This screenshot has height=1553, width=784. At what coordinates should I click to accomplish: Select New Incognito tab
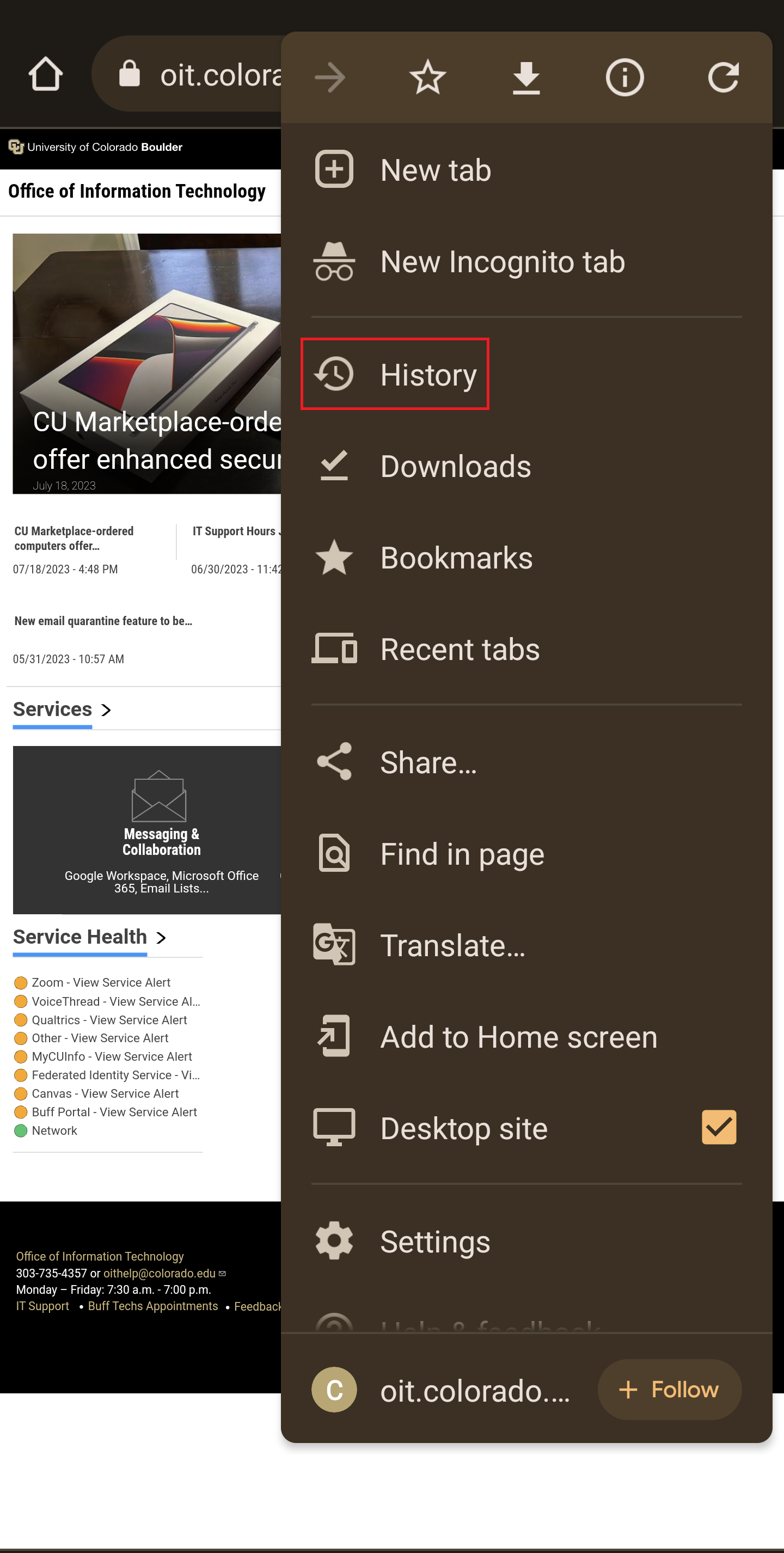pyautogui.click(x=502, y=261)
